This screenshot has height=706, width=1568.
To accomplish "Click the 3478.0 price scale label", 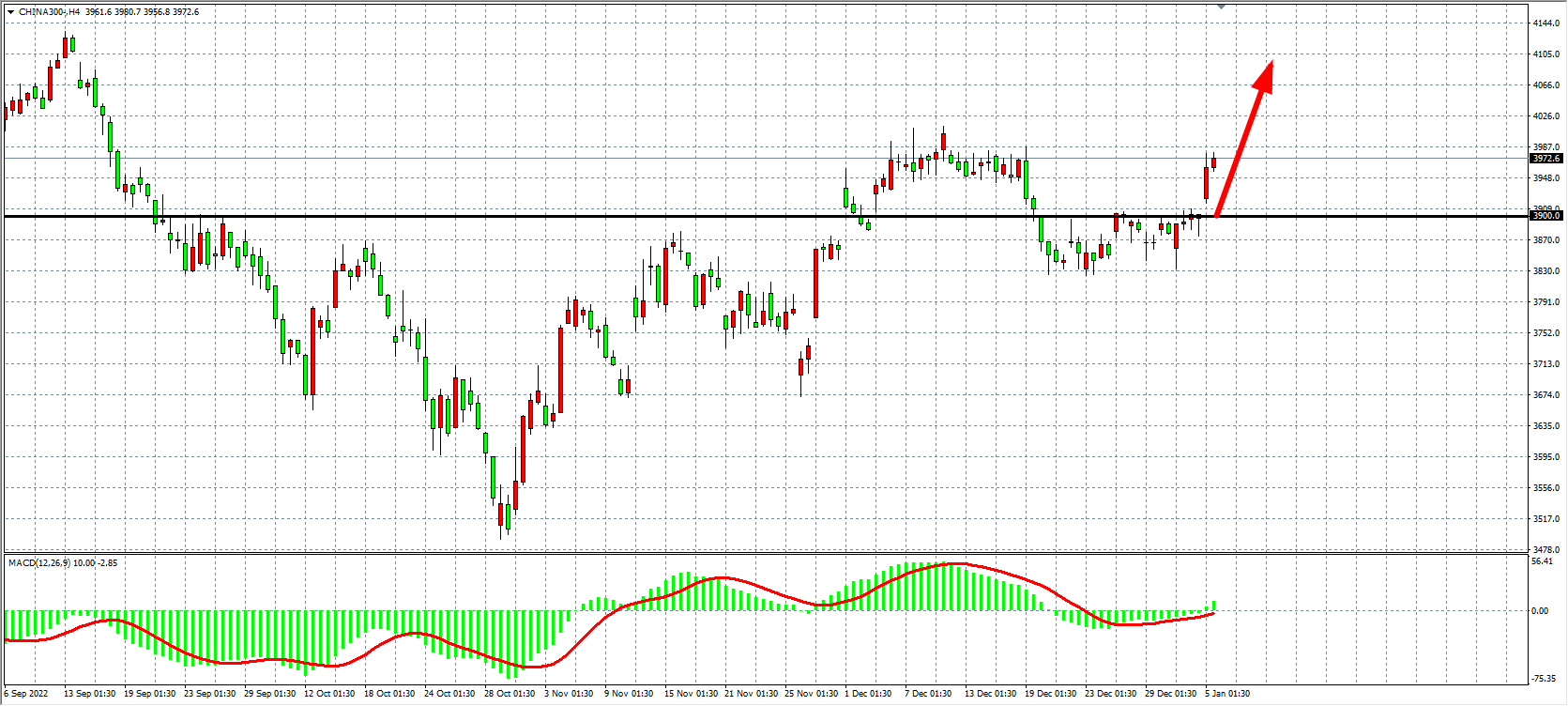I will [x=1545, y=549].
